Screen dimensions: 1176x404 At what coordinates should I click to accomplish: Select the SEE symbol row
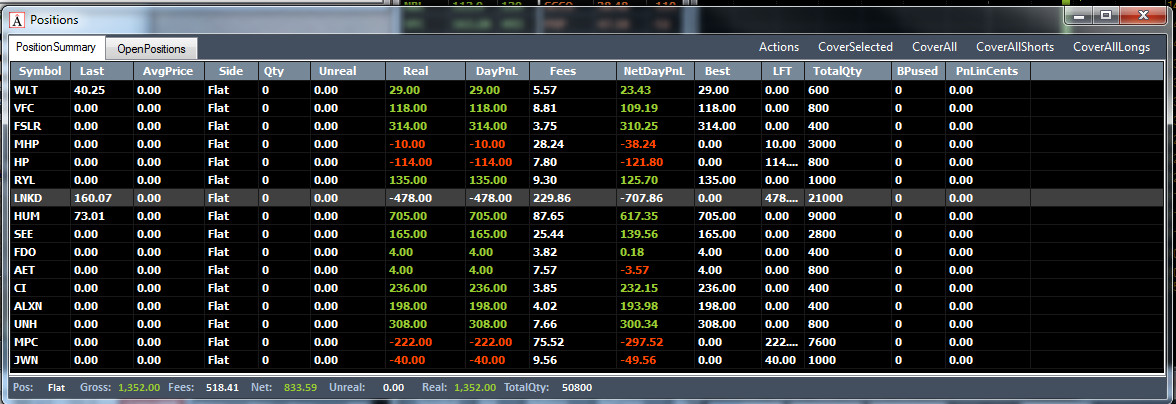click(x=588, y=234)
